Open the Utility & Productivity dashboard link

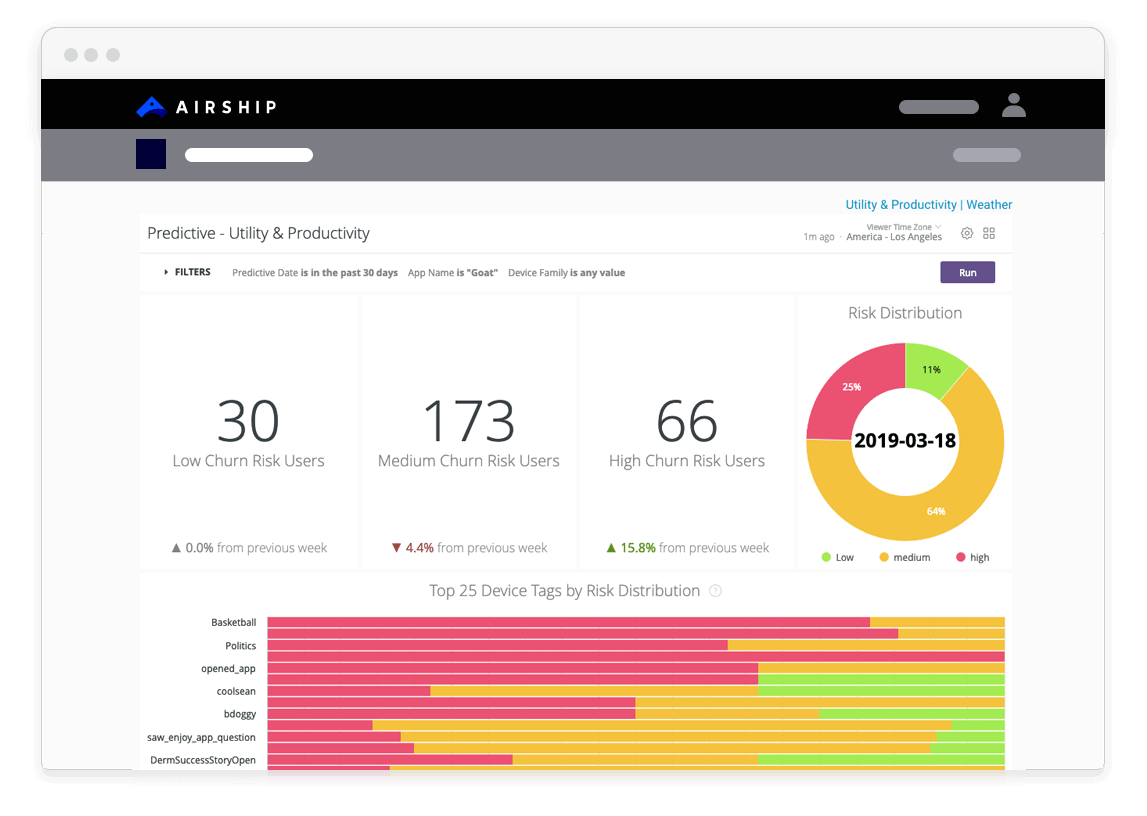pos(901,205)
